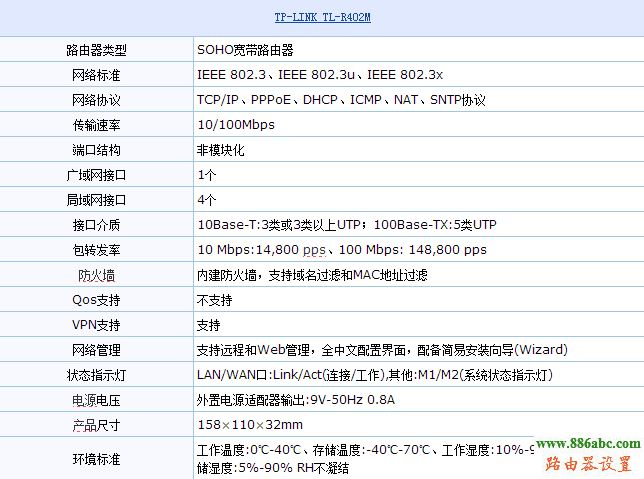Select the 9V-50Hz 0.8A power text
The width and height of the screenshot is (644, 479).
296,400
